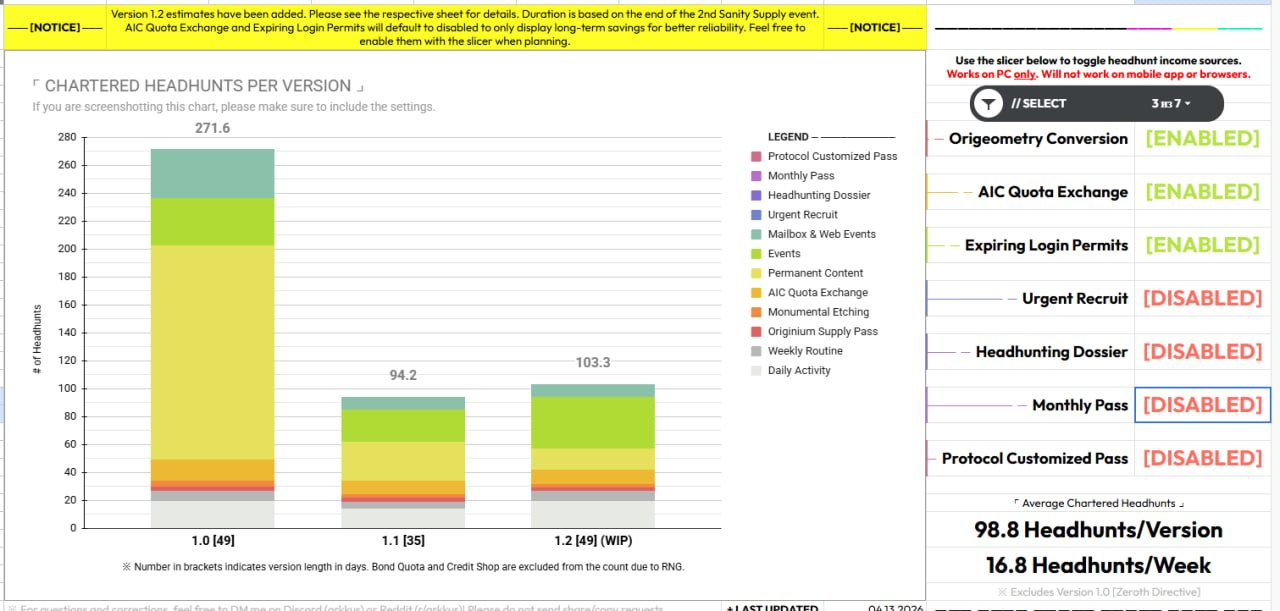Click the 1.0 [49] x-axis label
Viewport: 1280px width, 611px height.
(x=212, y=541)
